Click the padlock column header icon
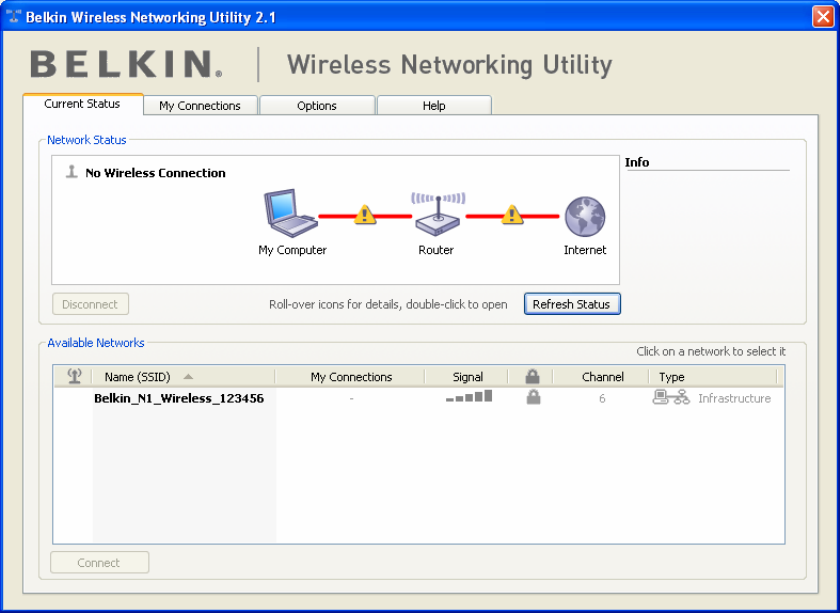 [x=532, y=376]
